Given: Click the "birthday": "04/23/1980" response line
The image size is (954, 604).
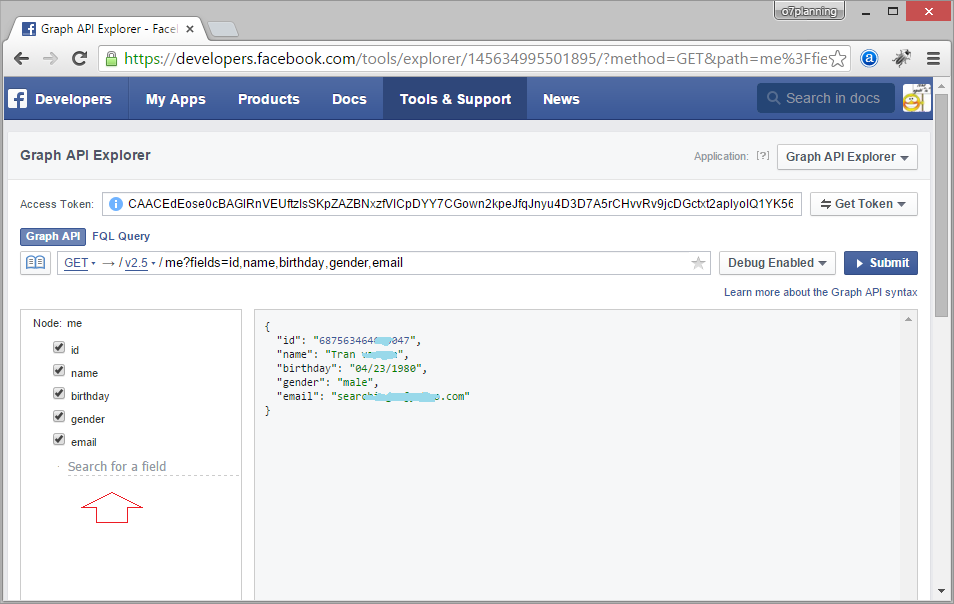Looking at the screenshot, I should point(352,368).
